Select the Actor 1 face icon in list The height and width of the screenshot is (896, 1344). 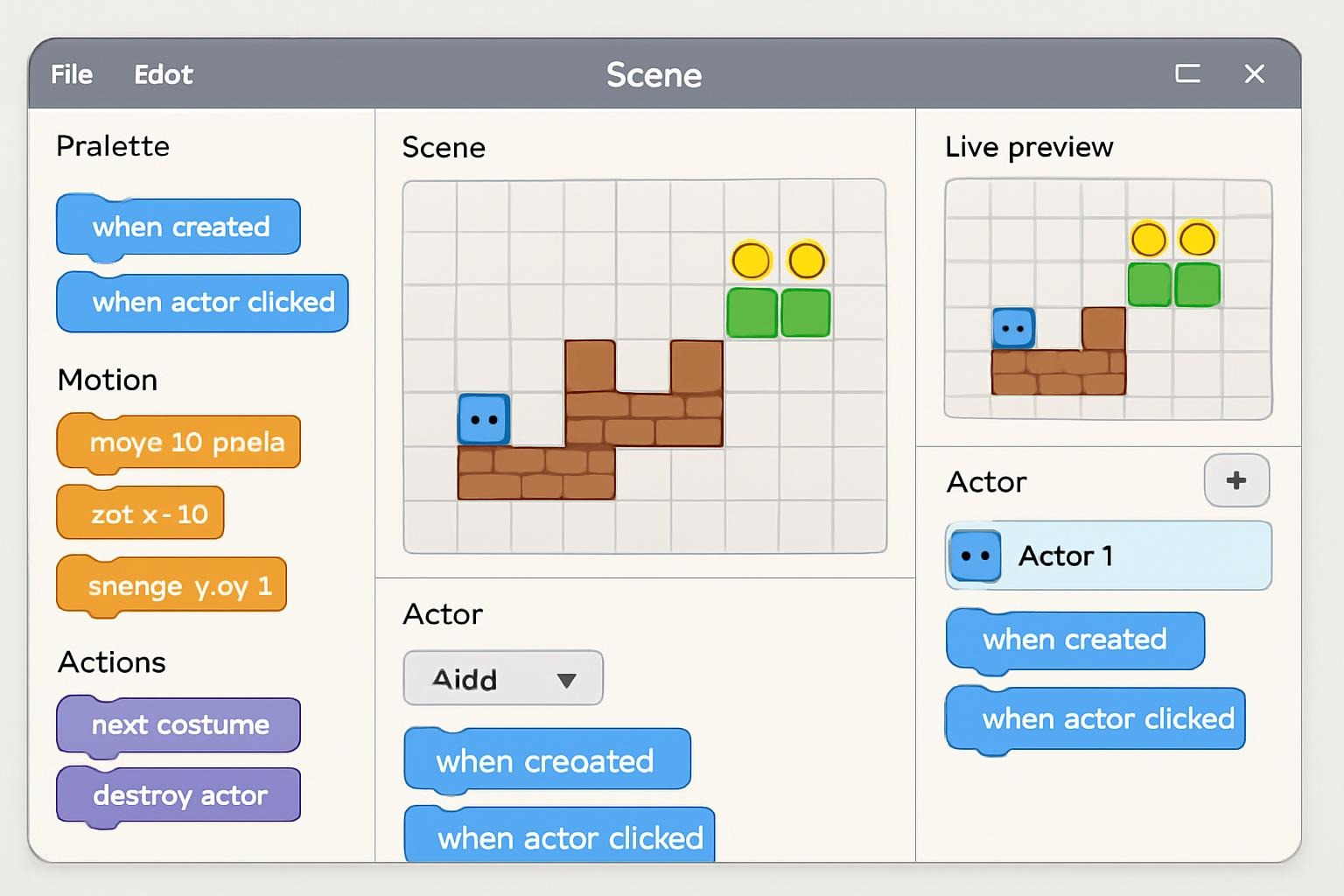point(975,556)
